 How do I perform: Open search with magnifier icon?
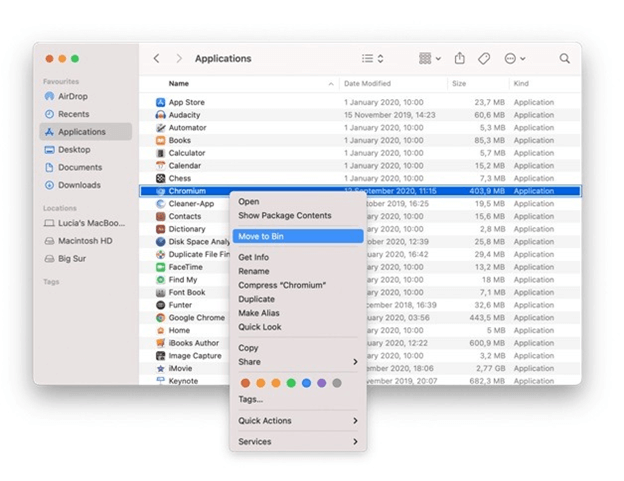564,59
